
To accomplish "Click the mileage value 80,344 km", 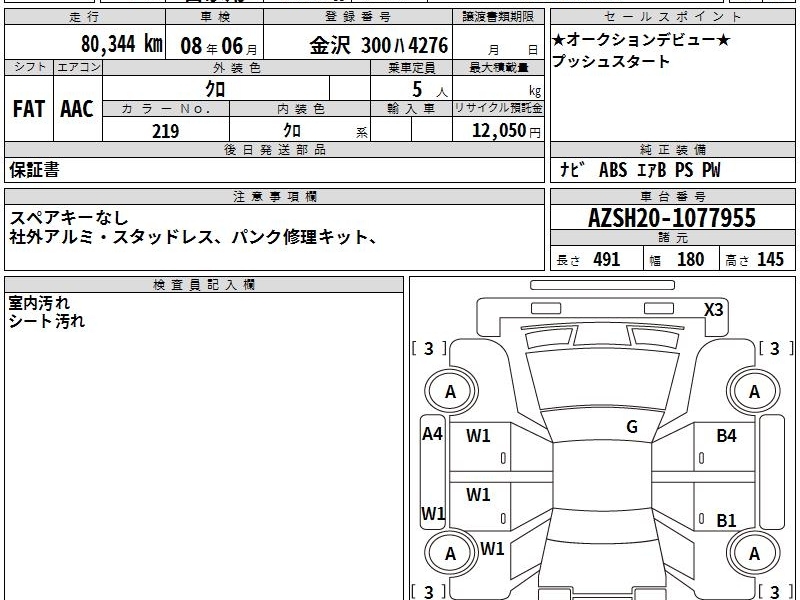I will coord(121,44).
